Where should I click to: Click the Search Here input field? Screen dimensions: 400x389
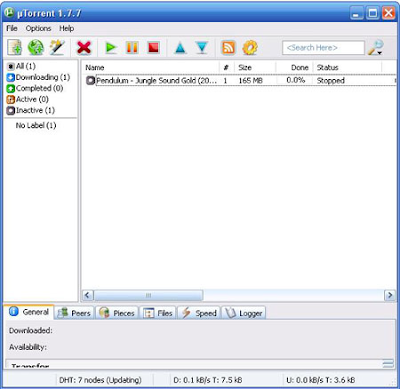(x=323, y=48)
